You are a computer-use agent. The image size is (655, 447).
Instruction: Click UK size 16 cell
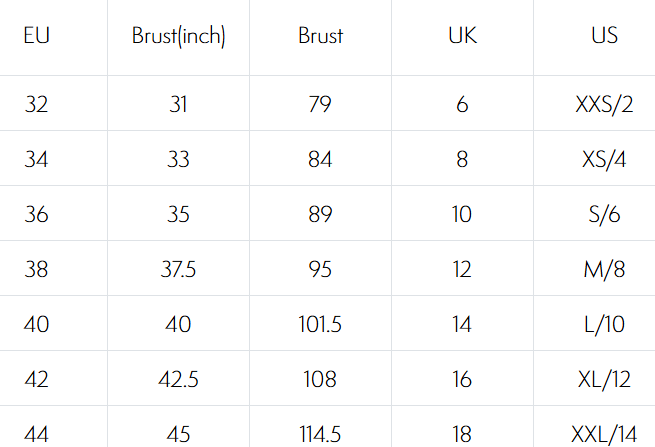pyautogui.click(x=462, y=379)
